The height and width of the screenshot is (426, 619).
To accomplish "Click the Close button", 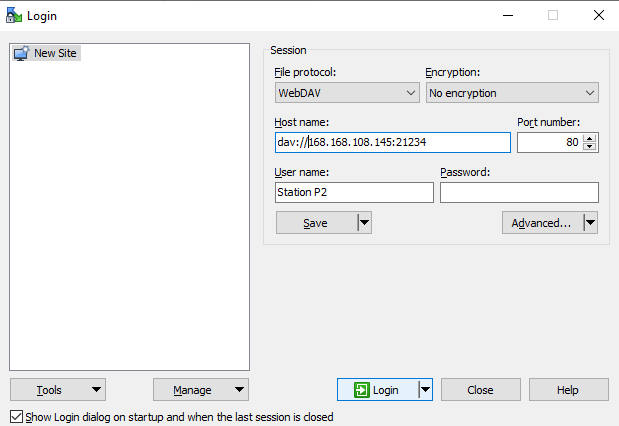I will pos(480,390).
